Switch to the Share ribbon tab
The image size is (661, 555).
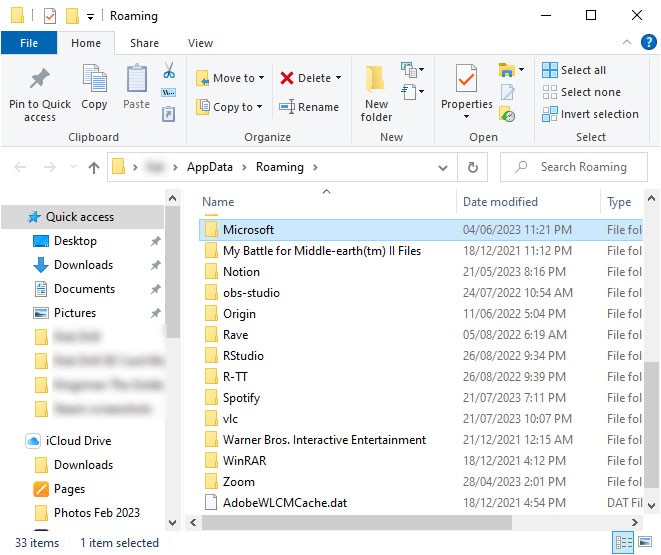[x=144, y=43]
